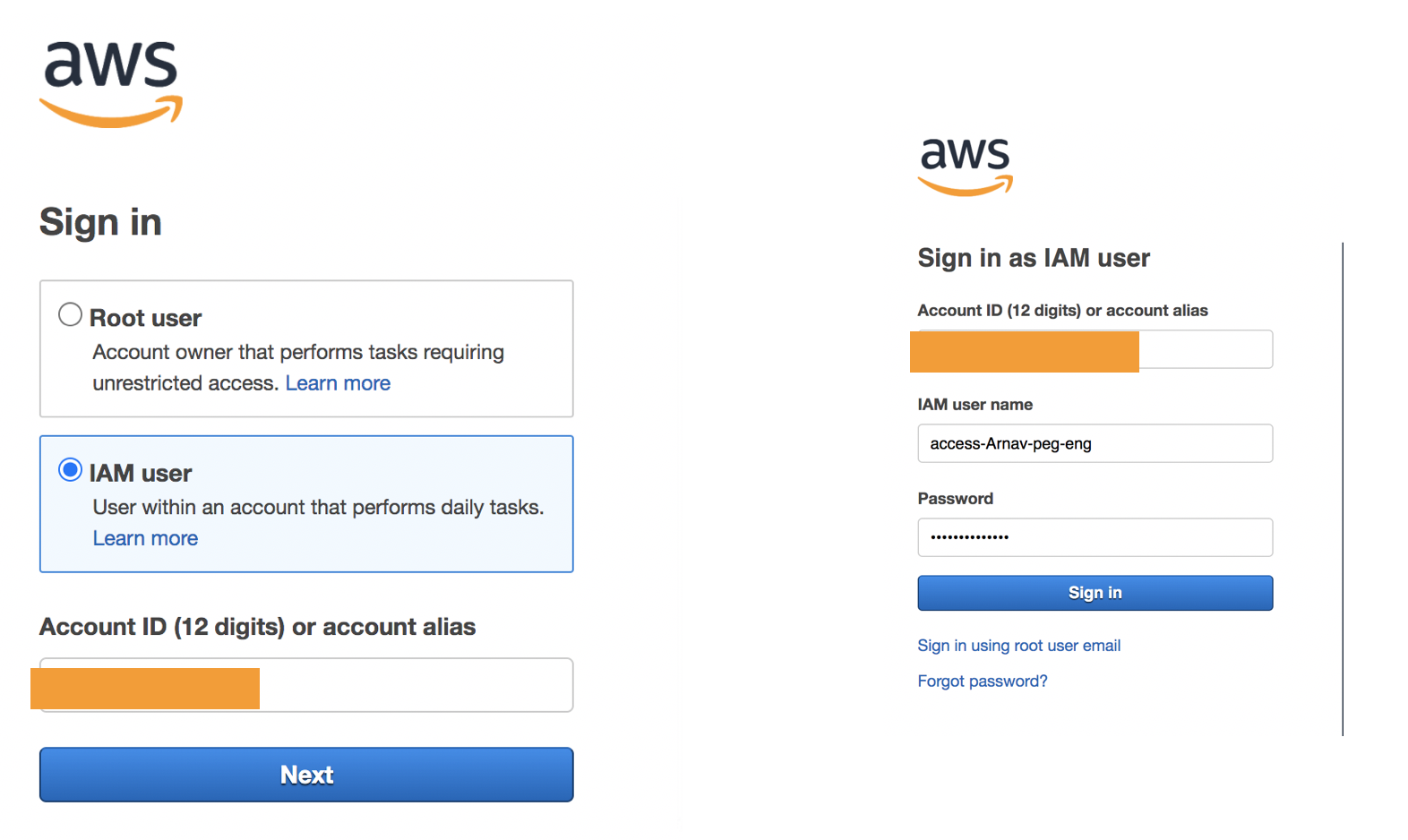This screenshot has height=840, width=1408.
Task: Open Sign in using root user email
Action: click(x=1018, y=645)
